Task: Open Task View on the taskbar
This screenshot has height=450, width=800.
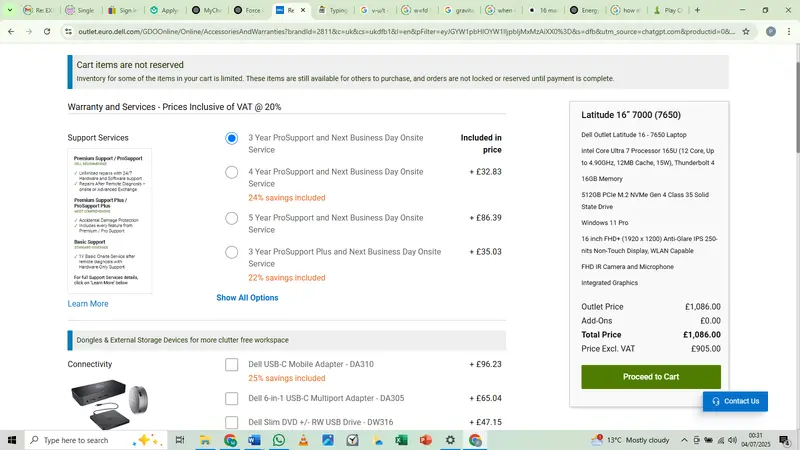Action: coord(180,440)
